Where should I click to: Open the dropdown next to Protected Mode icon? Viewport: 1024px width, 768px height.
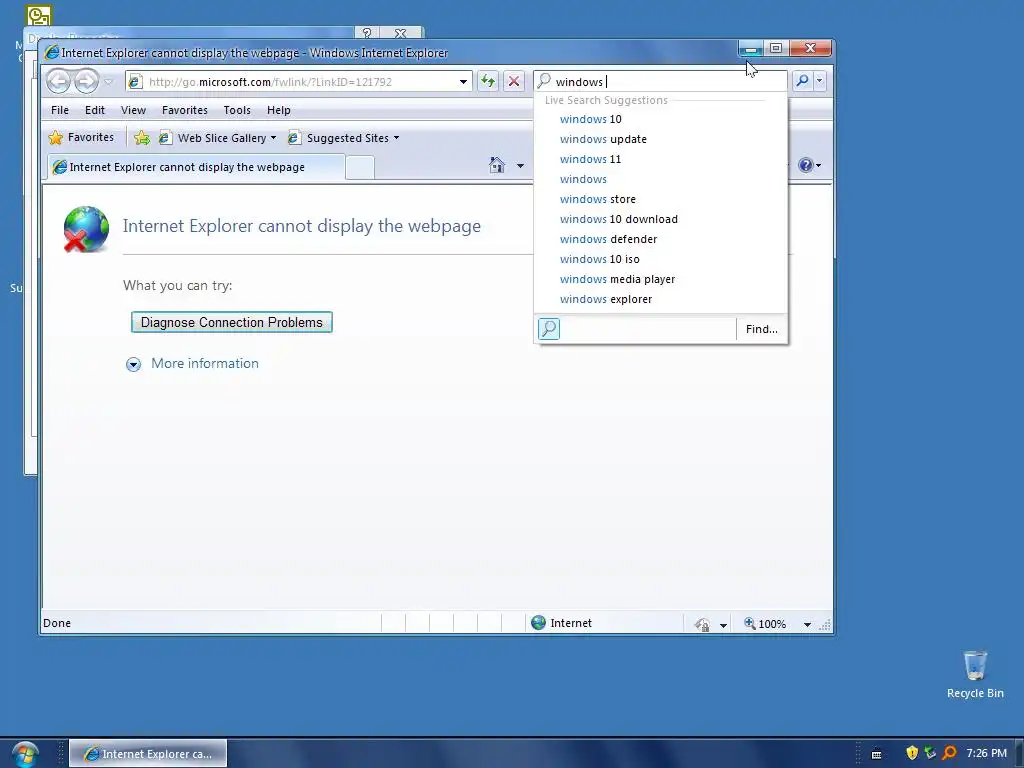coord(723,625)
